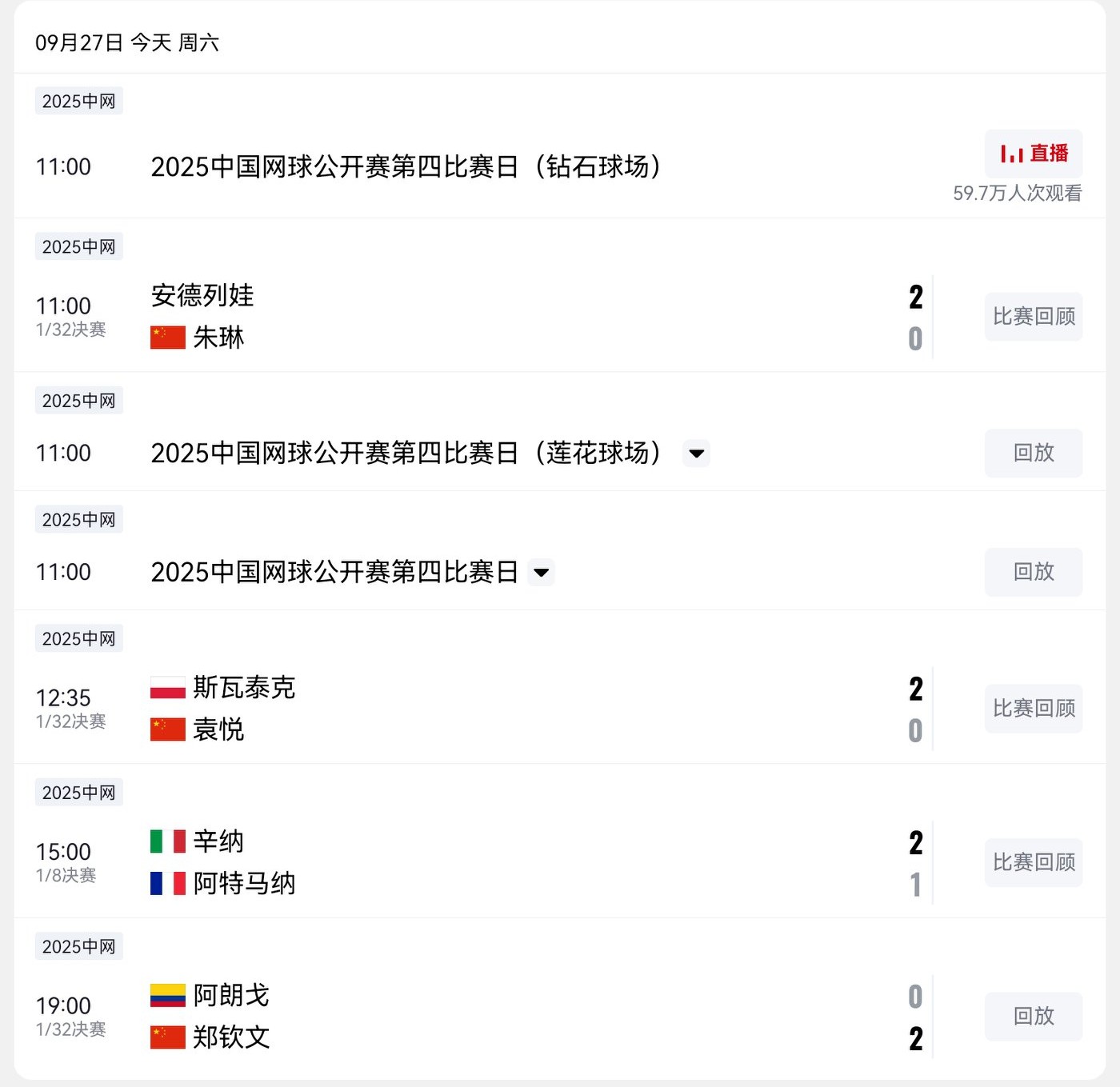Click China flag icon beside 朱琳
This screenshot has height=1087, width=1120.
[x=168, y=338]
